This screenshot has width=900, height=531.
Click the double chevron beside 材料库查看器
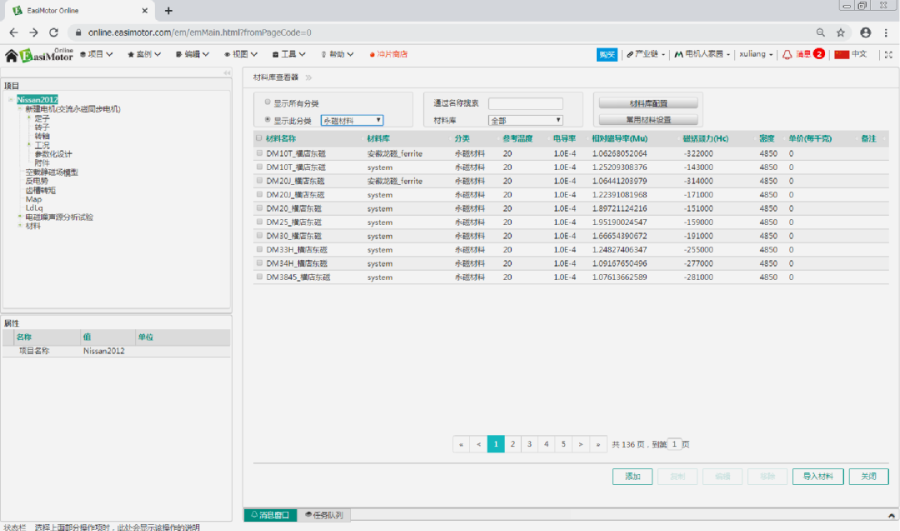tap(308, 77)
